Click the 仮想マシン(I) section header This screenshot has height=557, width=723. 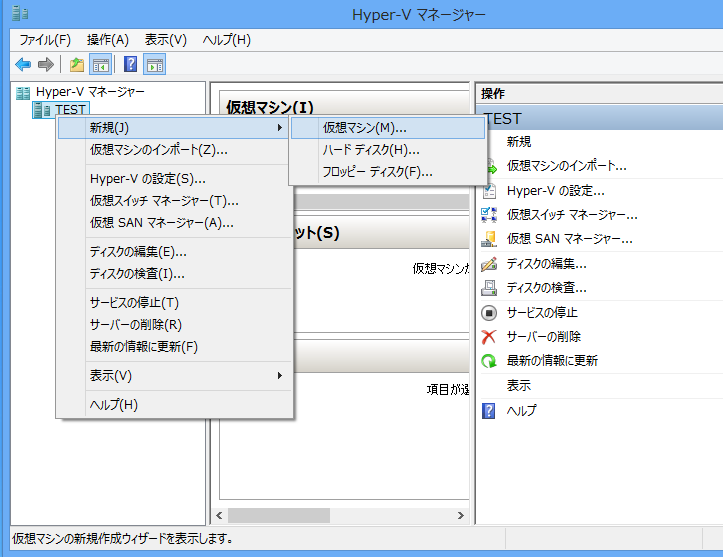tap(270, 107)
